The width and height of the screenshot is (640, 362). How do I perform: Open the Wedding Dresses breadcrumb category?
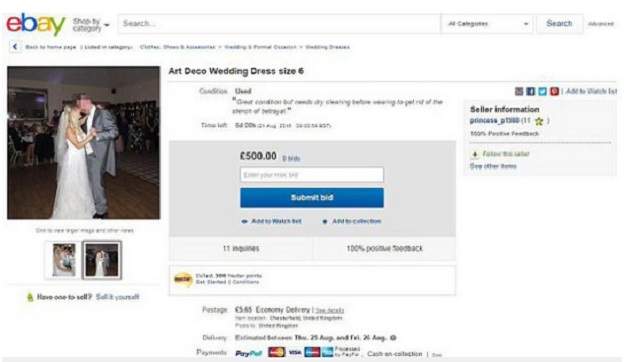click(327, 47)
